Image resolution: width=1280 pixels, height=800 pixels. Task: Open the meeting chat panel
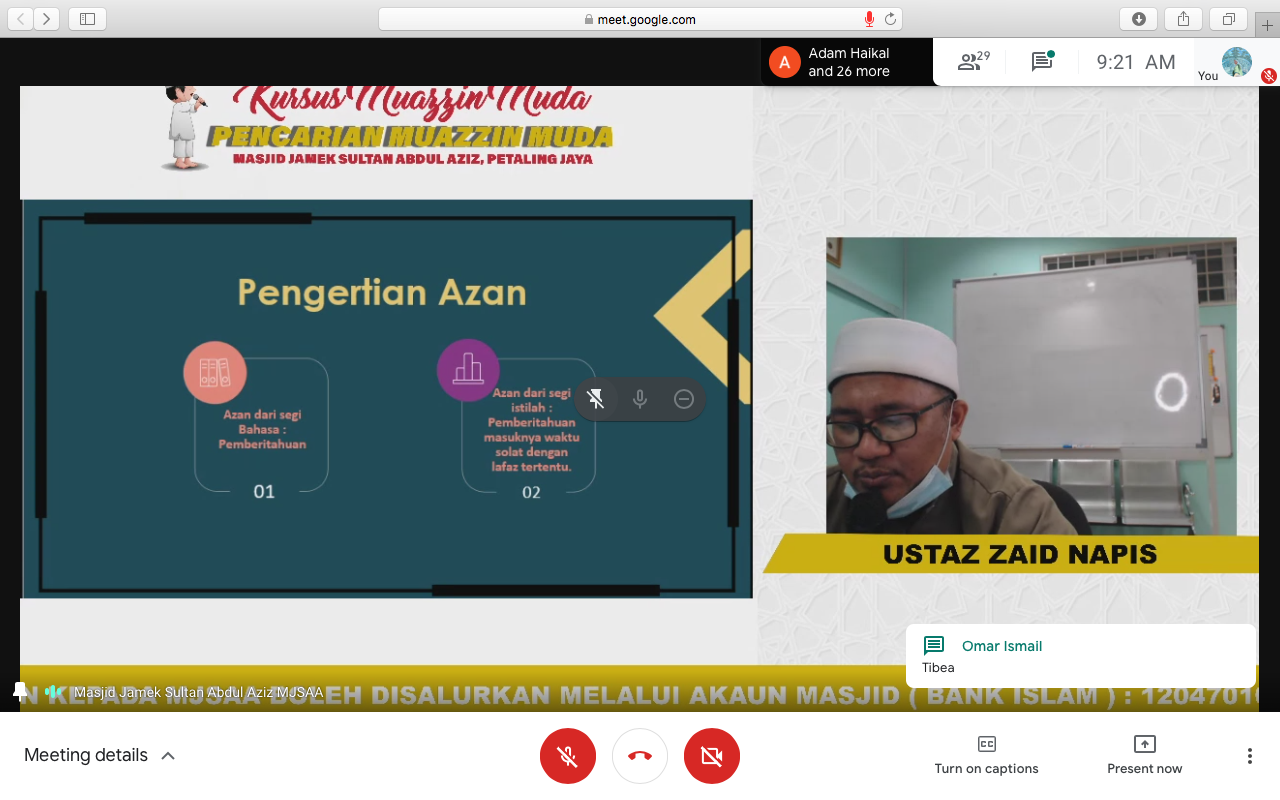coord(1042,62)
